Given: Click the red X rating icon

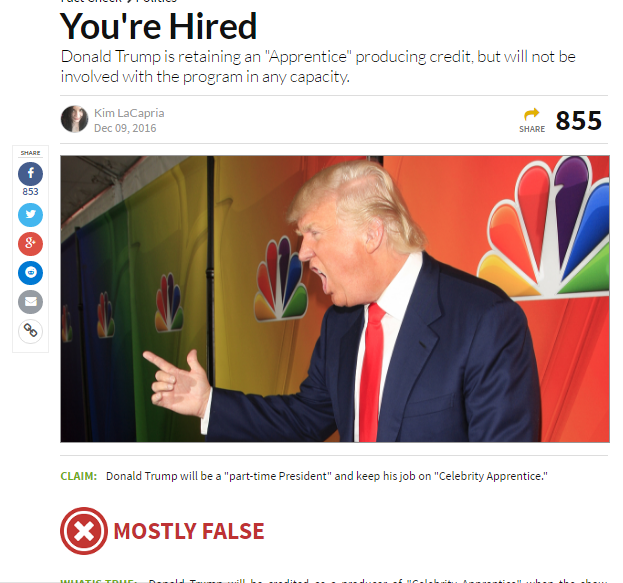Looking at the screenshot, I should [84, 531].
